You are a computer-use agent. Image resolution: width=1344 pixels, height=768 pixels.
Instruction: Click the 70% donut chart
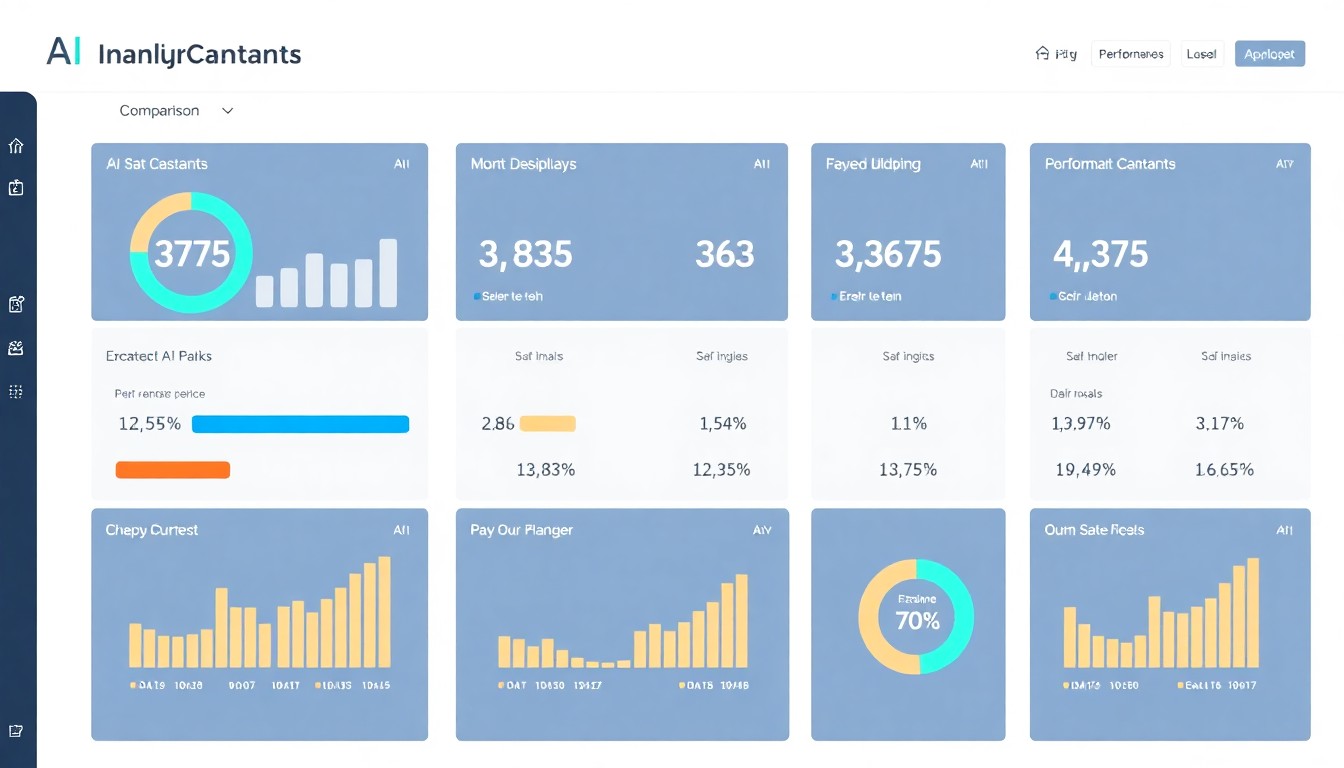click(x=918, y=616)
